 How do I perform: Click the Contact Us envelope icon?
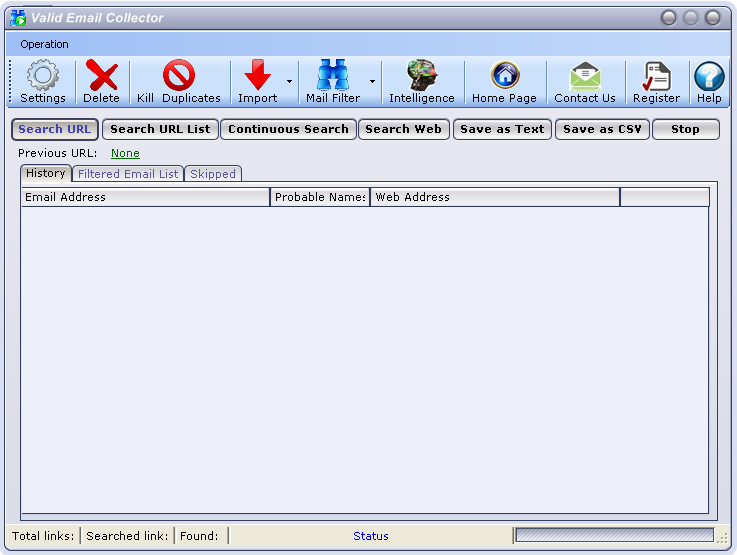(585, 76)
